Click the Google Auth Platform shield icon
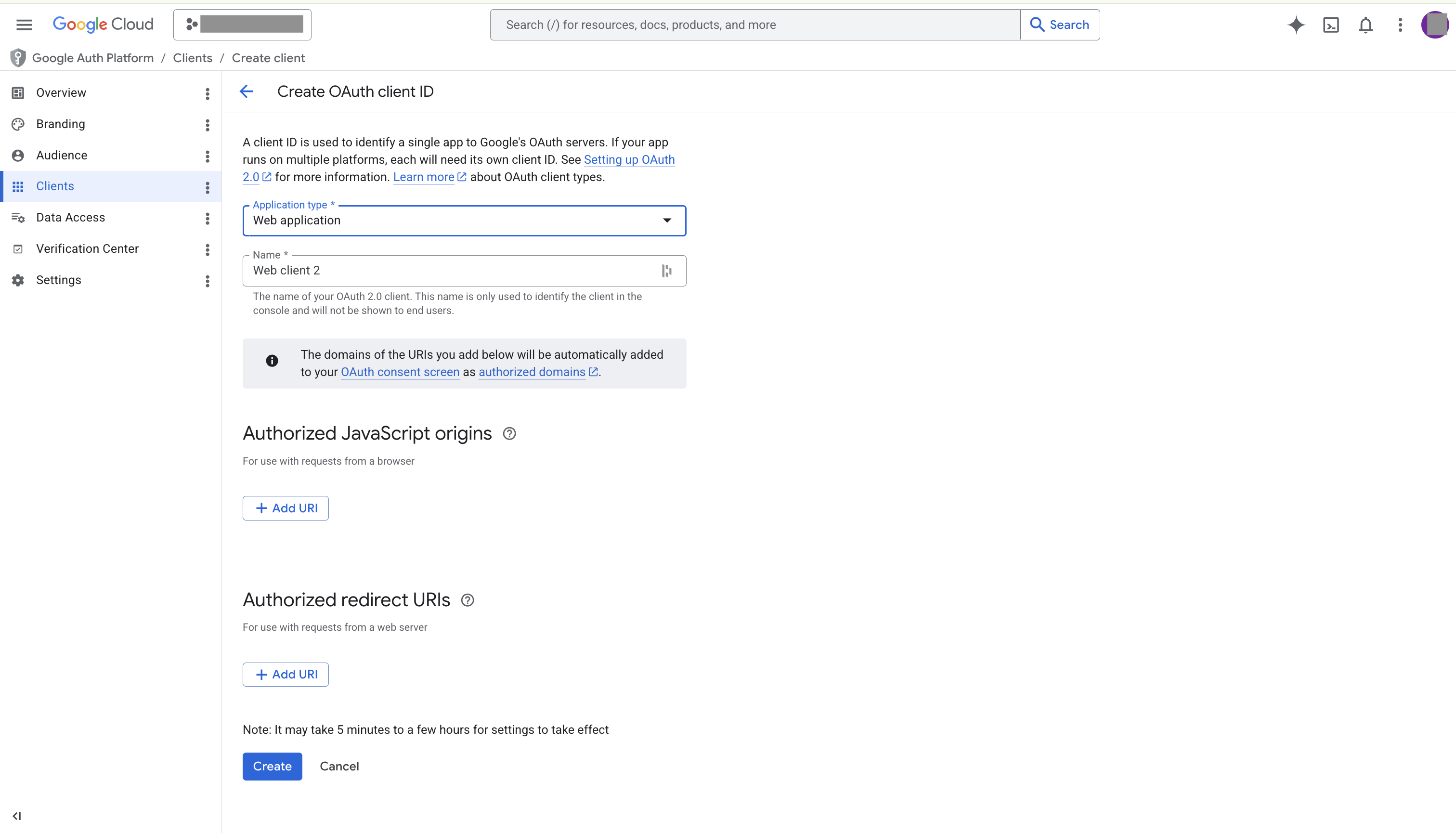The image size is (1456, 833). (18, 58)
